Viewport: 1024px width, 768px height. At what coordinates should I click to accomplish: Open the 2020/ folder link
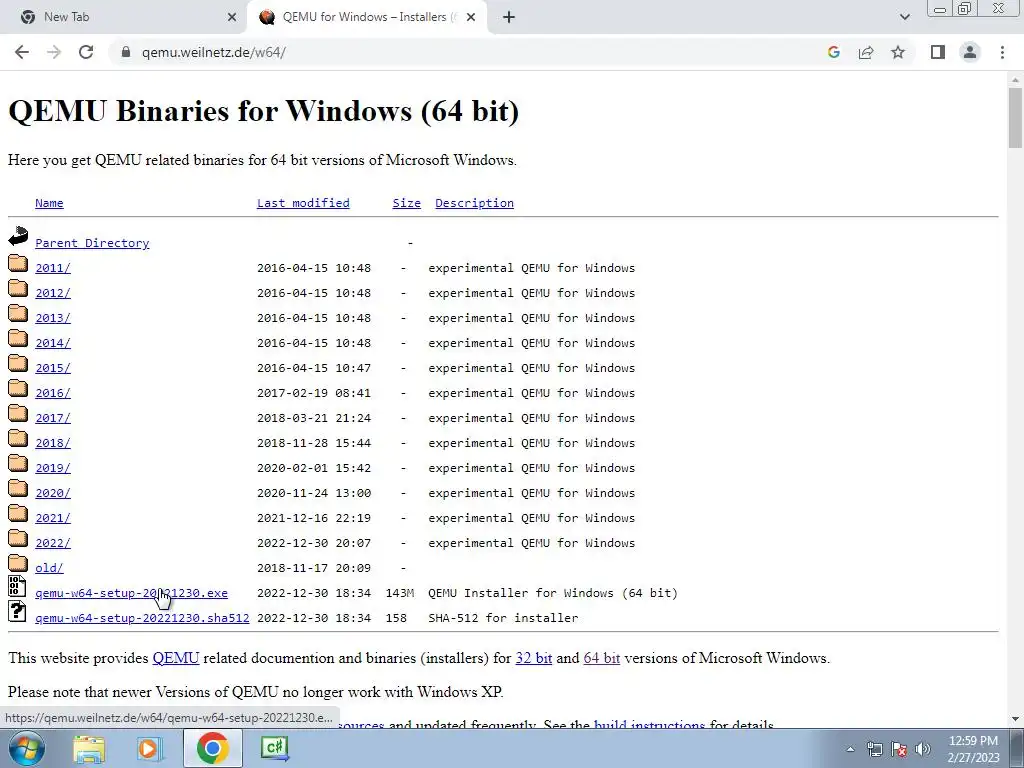tap(52, 493)
